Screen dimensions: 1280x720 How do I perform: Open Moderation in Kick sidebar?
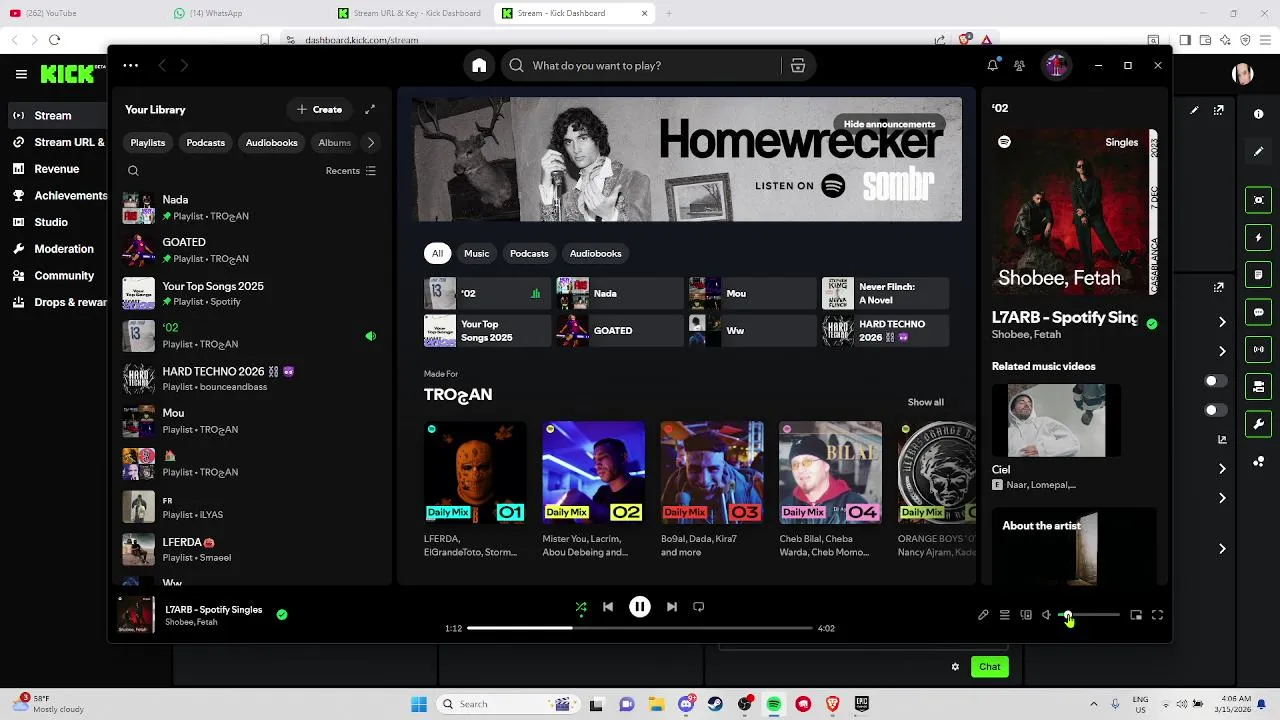pyautogui.click(x=64, y=249)
